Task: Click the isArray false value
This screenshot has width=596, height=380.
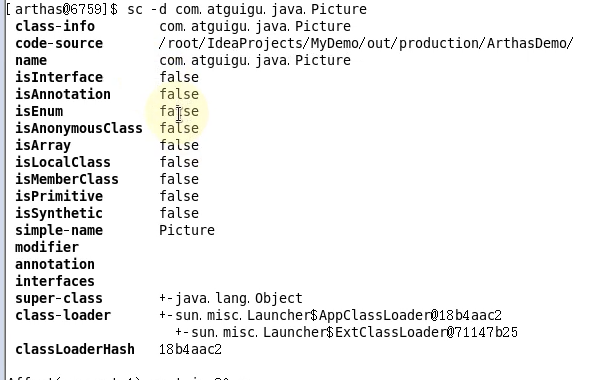Action: 179,145
